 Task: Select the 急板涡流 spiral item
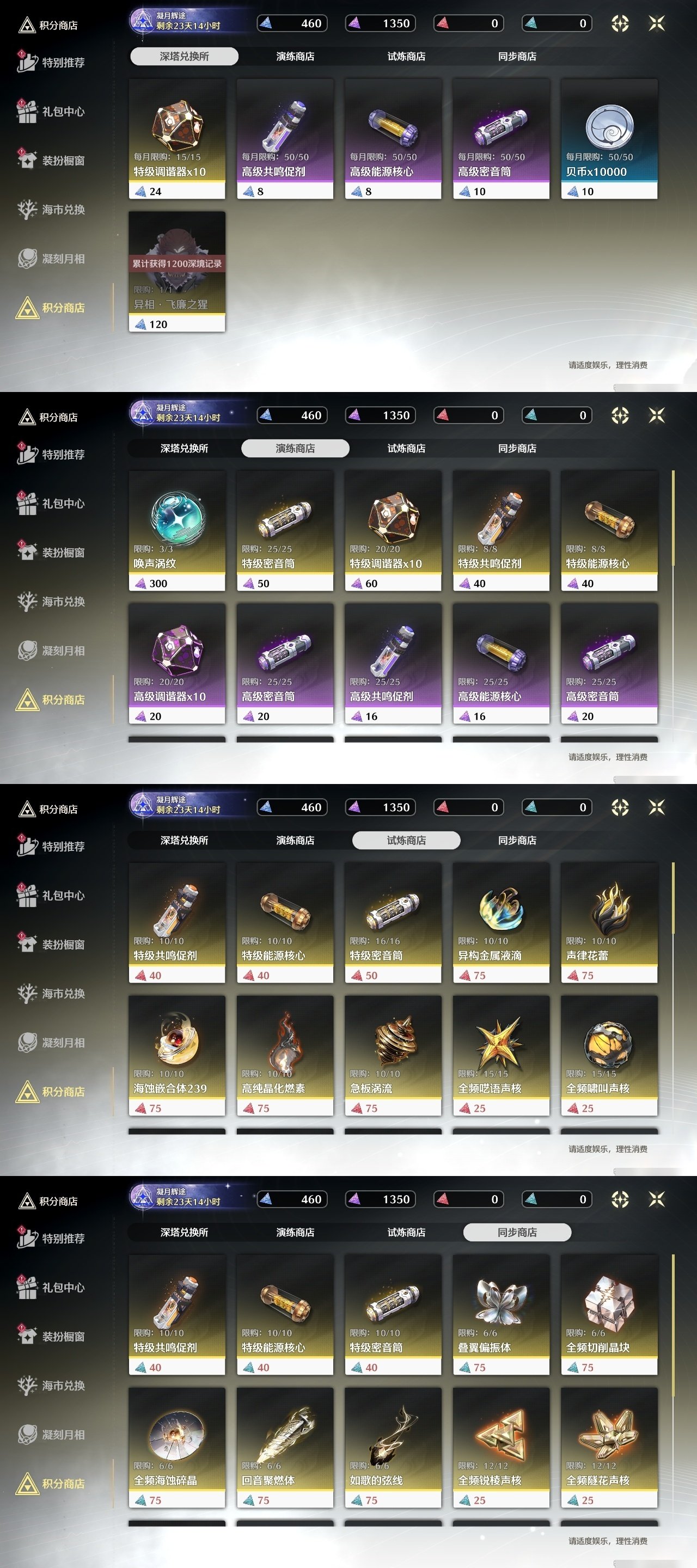pos(393,1056)
